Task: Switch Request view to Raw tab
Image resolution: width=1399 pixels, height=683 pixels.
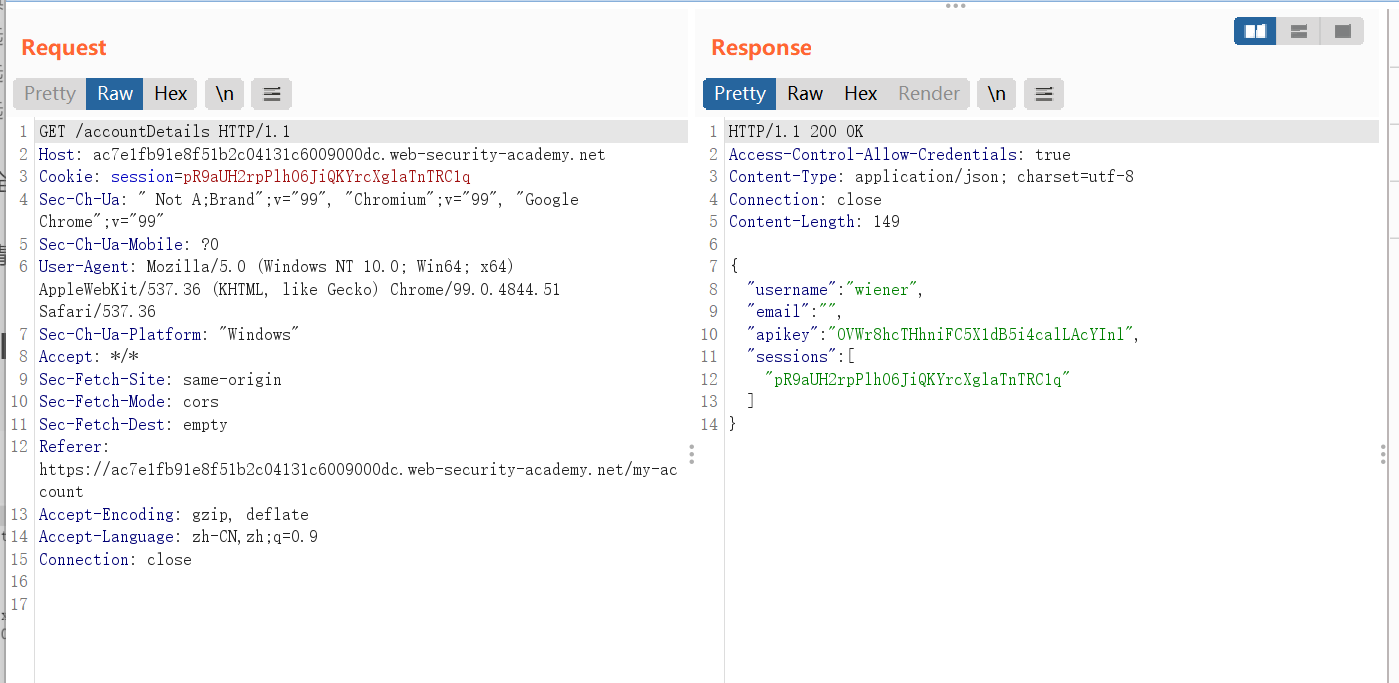Action: (x=115, y=94)
